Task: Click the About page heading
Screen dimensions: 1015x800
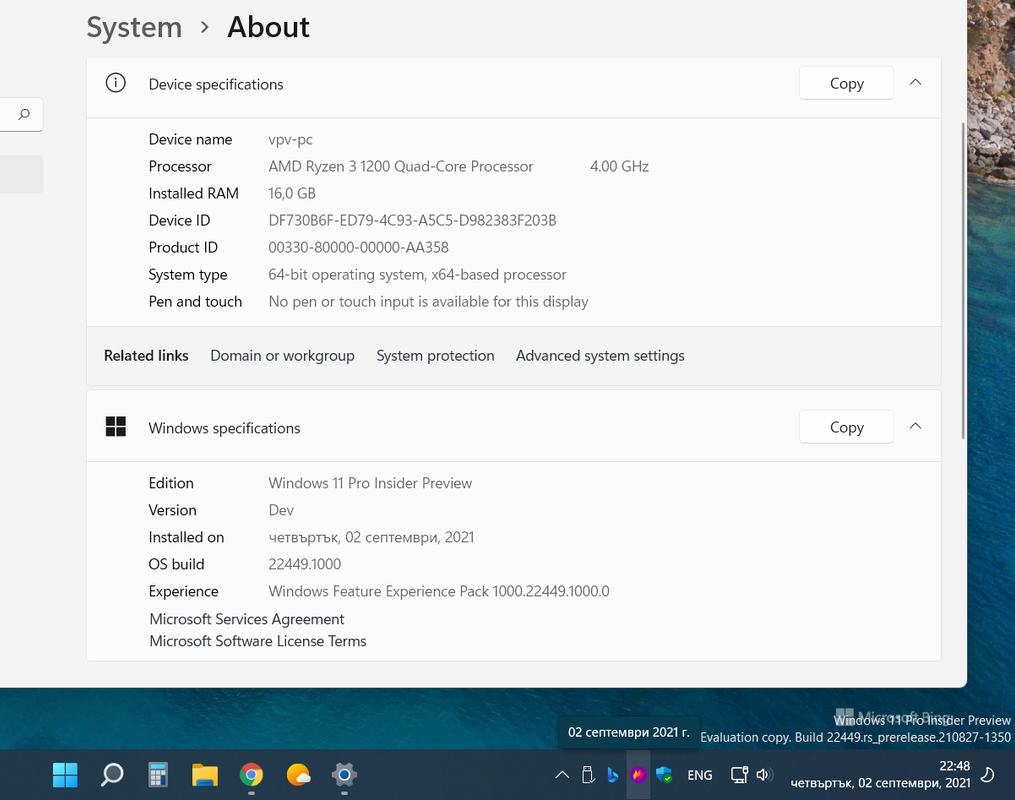Action: [x=268, y=27]
